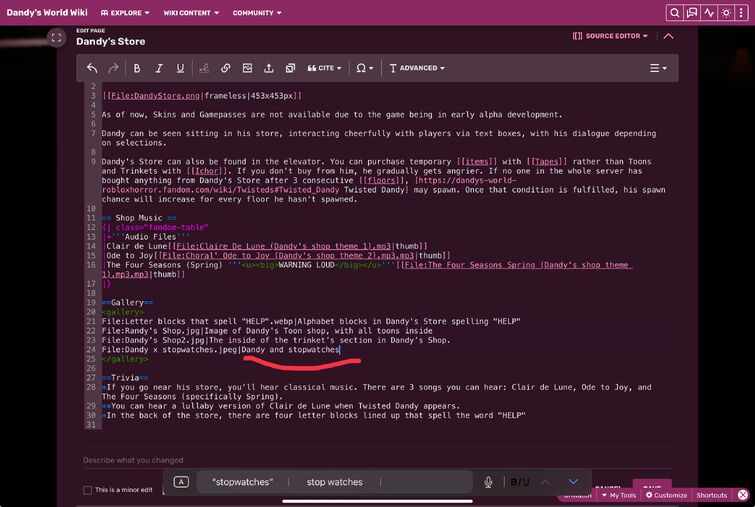Choose the stop watches keyboard suggestion

click(335, 482)
